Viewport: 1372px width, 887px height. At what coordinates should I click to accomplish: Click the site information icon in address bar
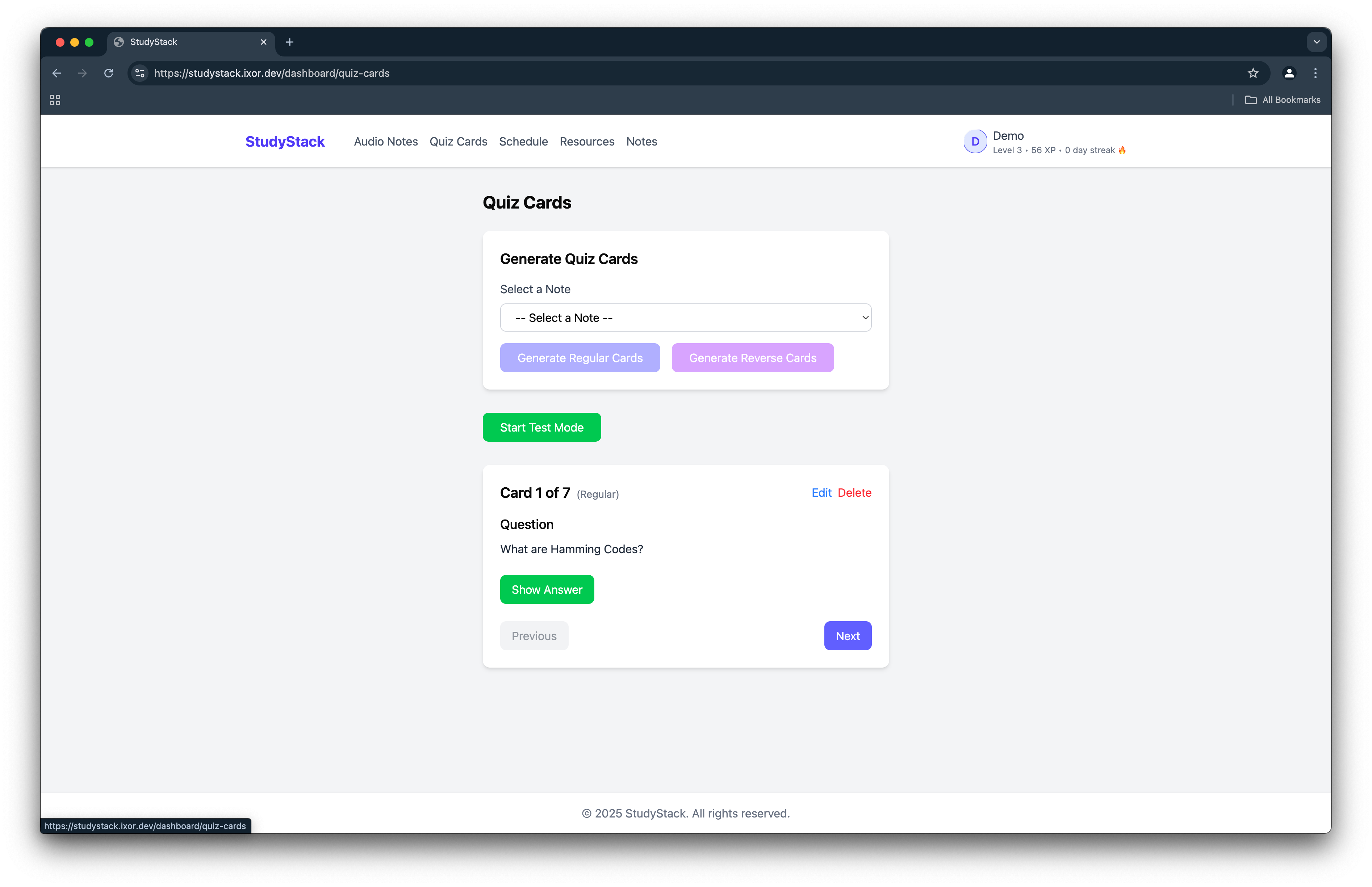tap(140, 73)
